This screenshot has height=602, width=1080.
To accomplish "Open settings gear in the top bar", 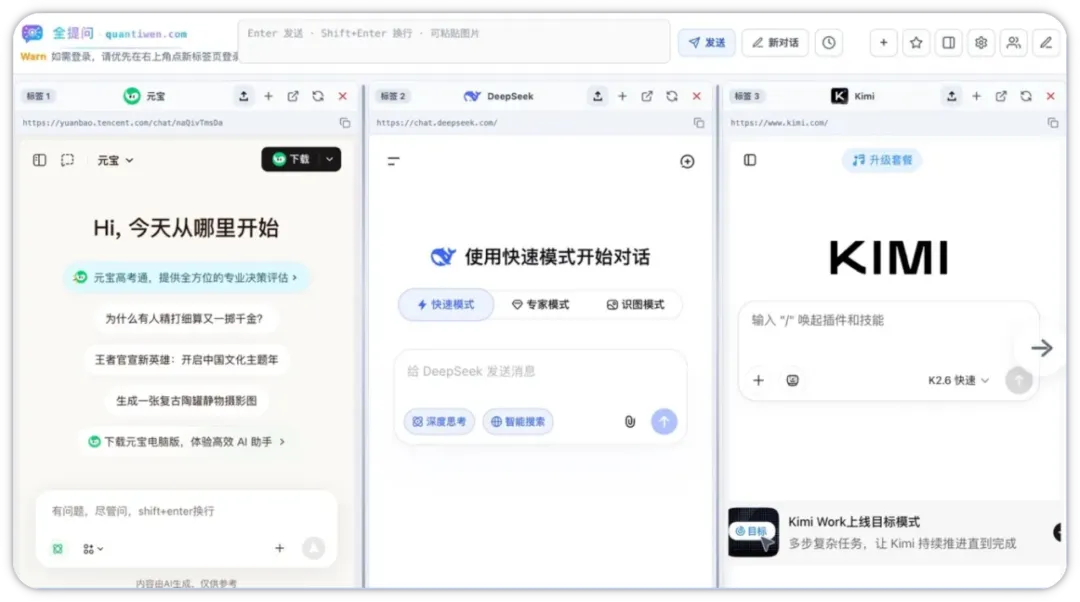I will click(981, 43).
